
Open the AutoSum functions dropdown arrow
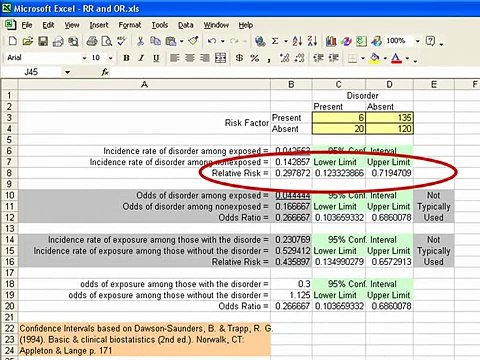286,41
